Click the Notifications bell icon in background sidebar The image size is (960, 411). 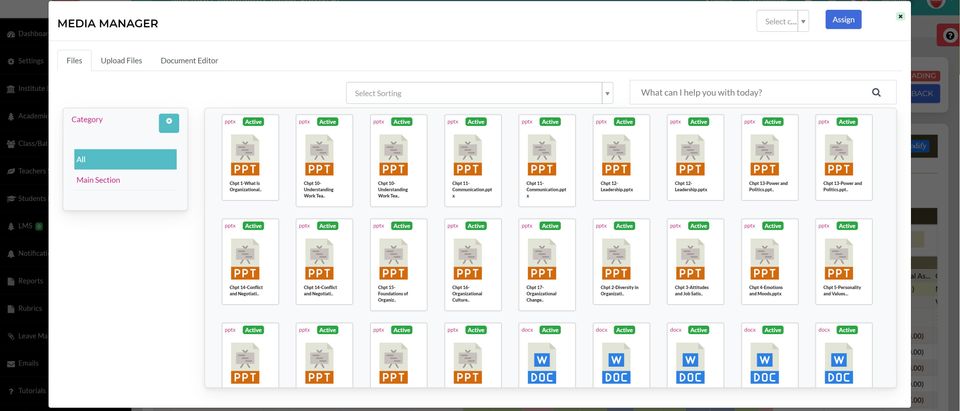(x=11, y=254)
